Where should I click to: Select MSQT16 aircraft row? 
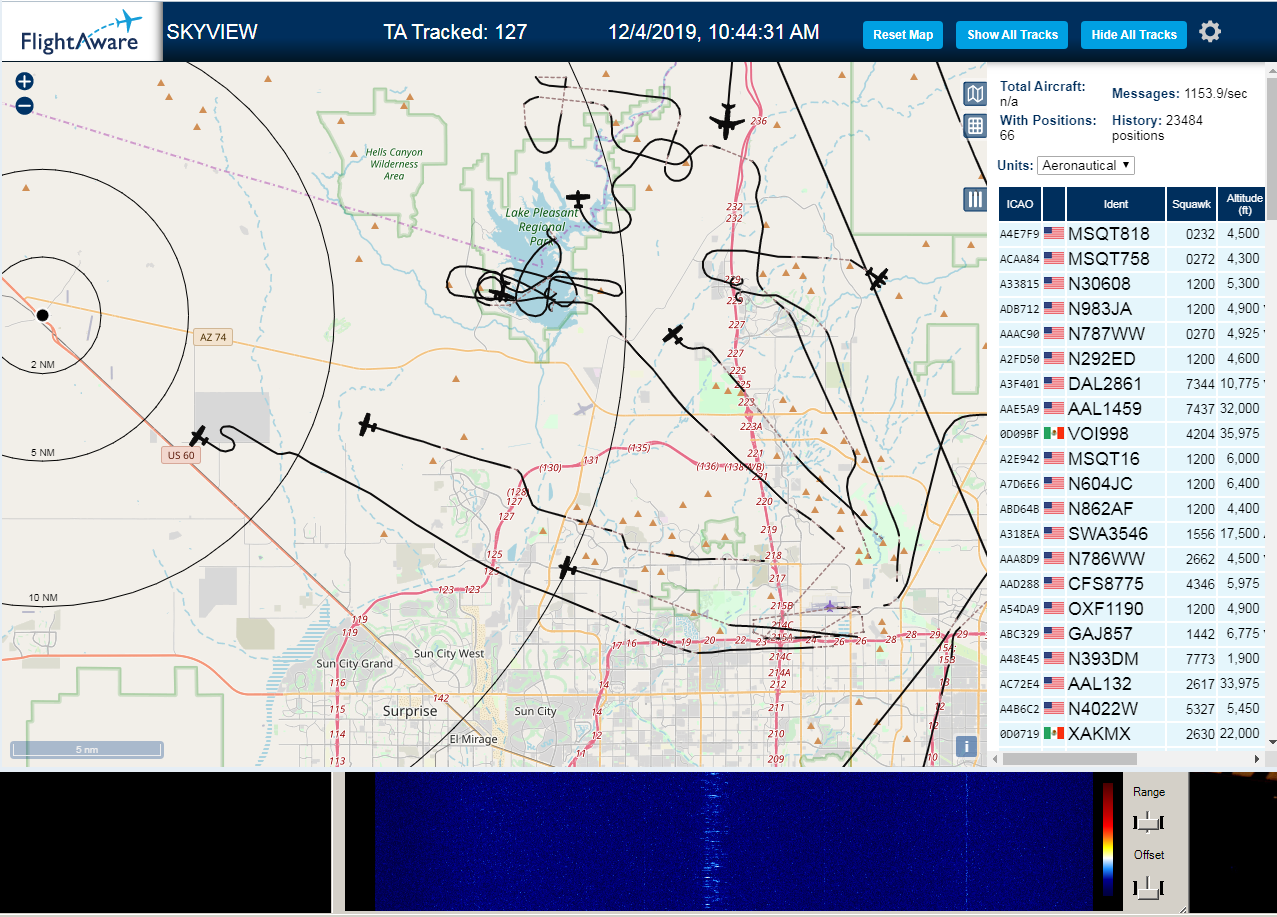tap(1133, 458)
